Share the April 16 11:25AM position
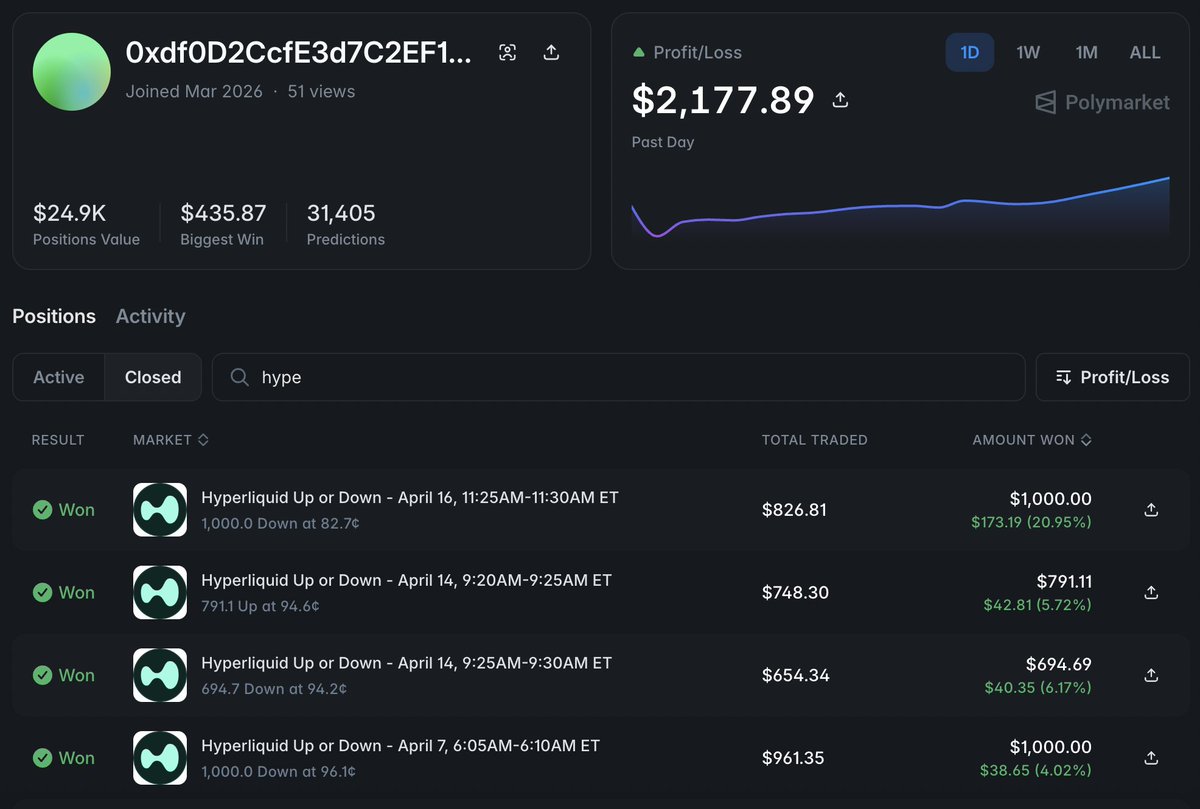The width and height of the screenshot is (1200, 809). pos(1151,510)
